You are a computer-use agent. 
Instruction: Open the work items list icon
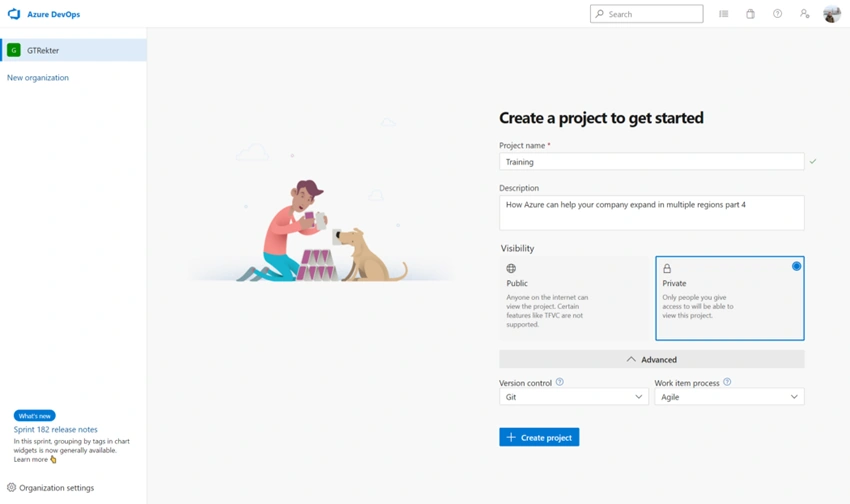tap(723, 14)
